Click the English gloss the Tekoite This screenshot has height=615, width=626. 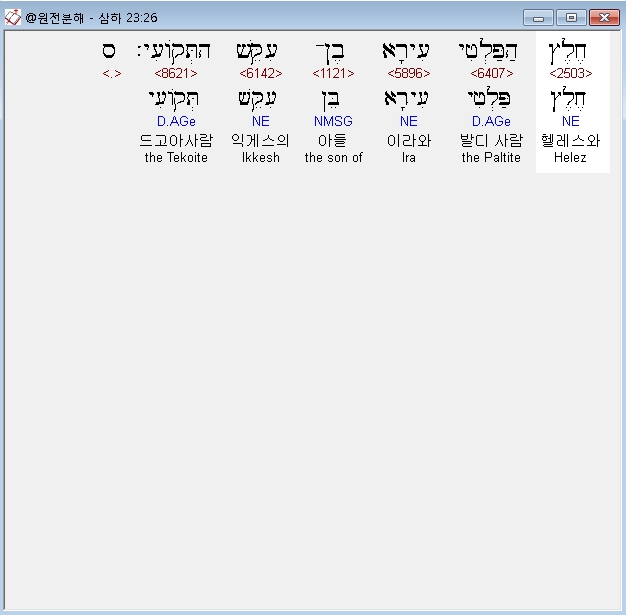point(176,158)
